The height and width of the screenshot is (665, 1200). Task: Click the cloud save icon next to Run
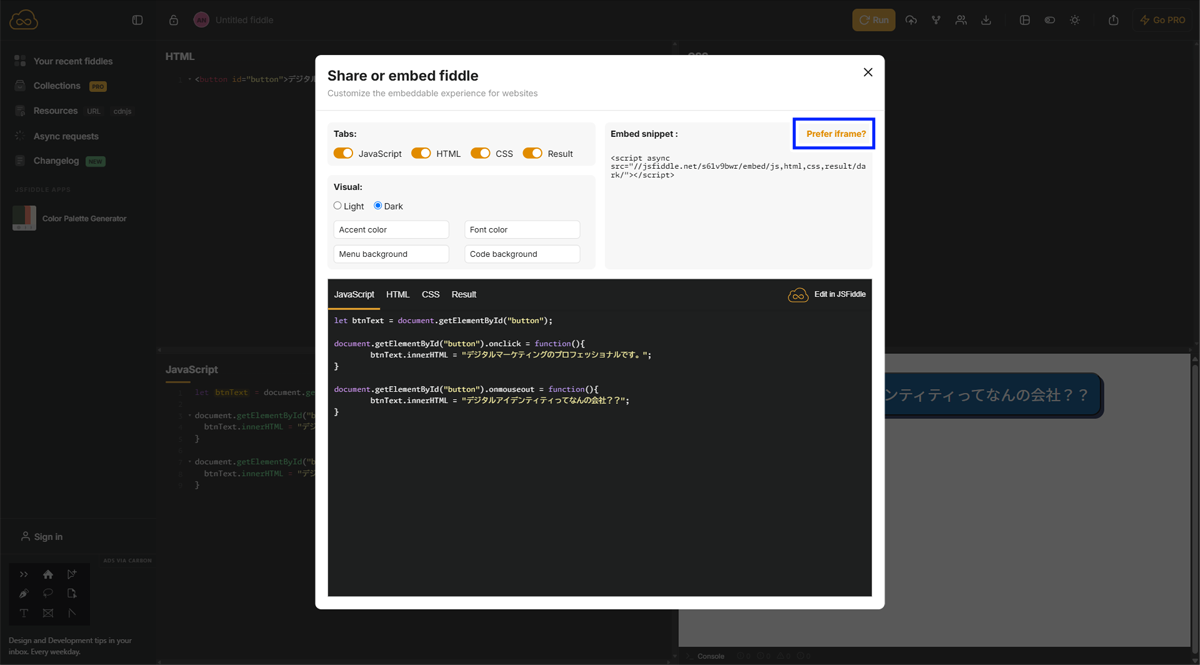click(x=911, y=20)
